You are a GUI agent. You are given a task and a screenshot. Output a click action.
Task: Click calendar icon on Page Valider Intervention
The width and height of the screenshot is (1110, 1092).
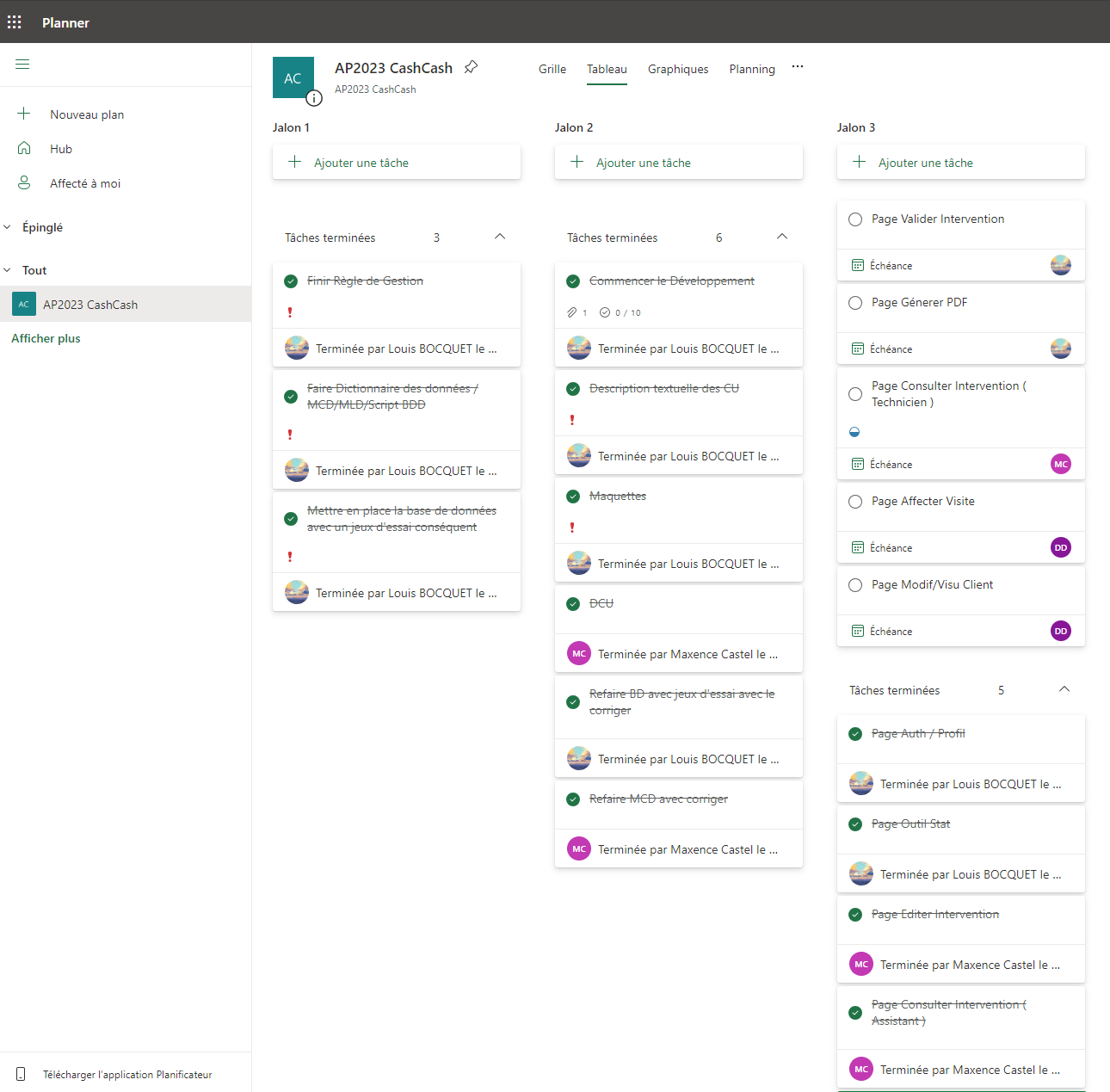click(858, 266)
